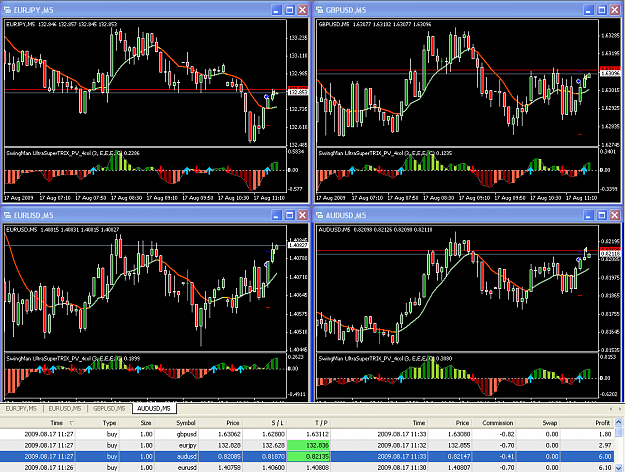The image size is (625, 472).
Task: Click the chart icon in EURJPY,M5 title bar
Action: tap(7, 10)
